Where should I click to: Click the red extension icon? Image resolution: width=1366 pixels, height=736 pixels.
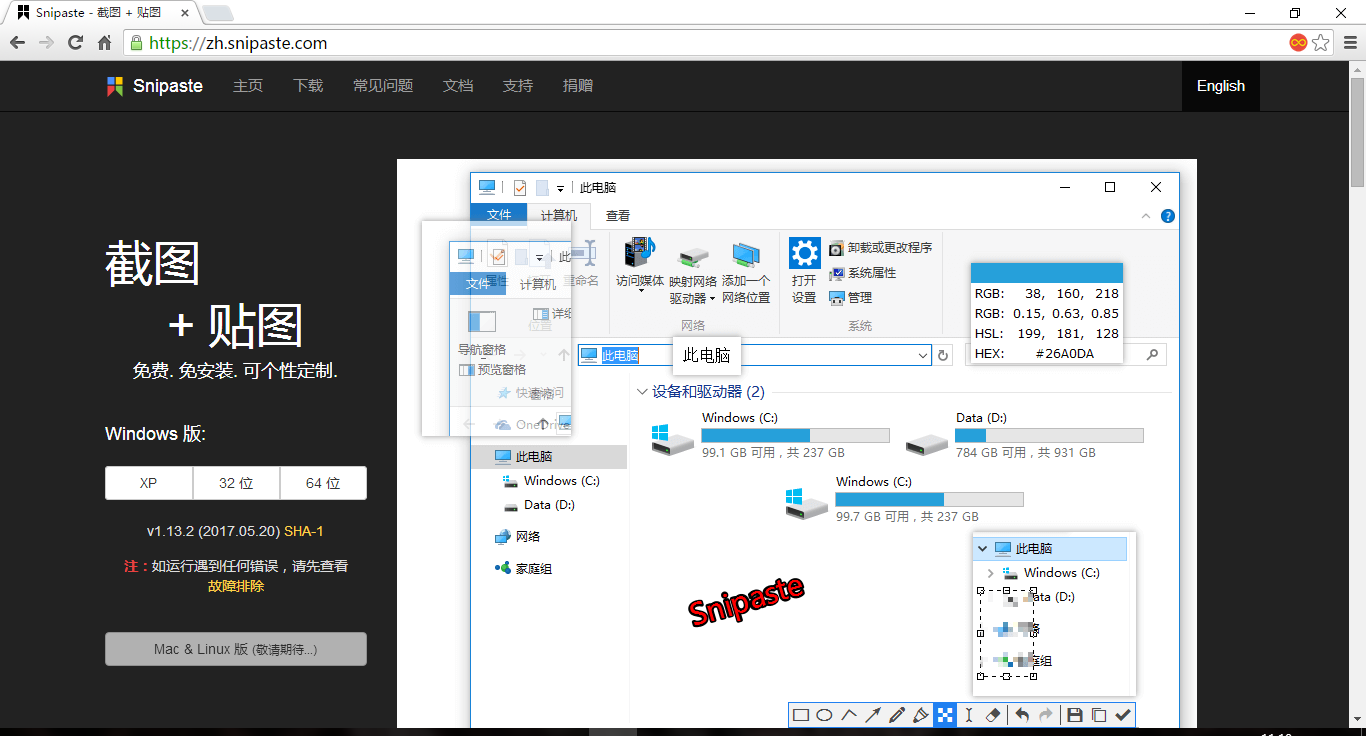pos(1298,43)
